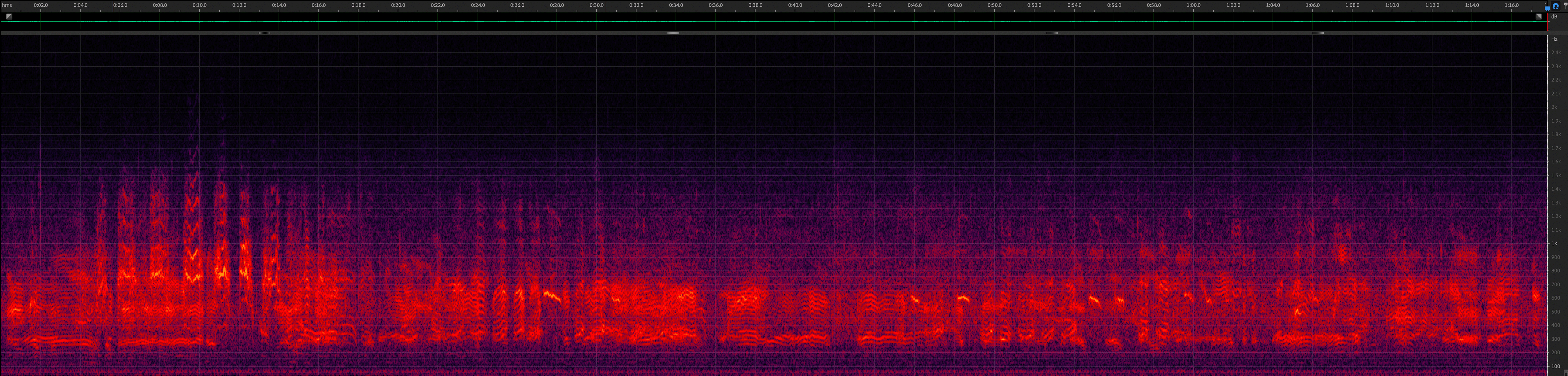Click the 0:02.0 mark on the time ruler
Screen dimensions: 1568x376
(x=41, y=5)
